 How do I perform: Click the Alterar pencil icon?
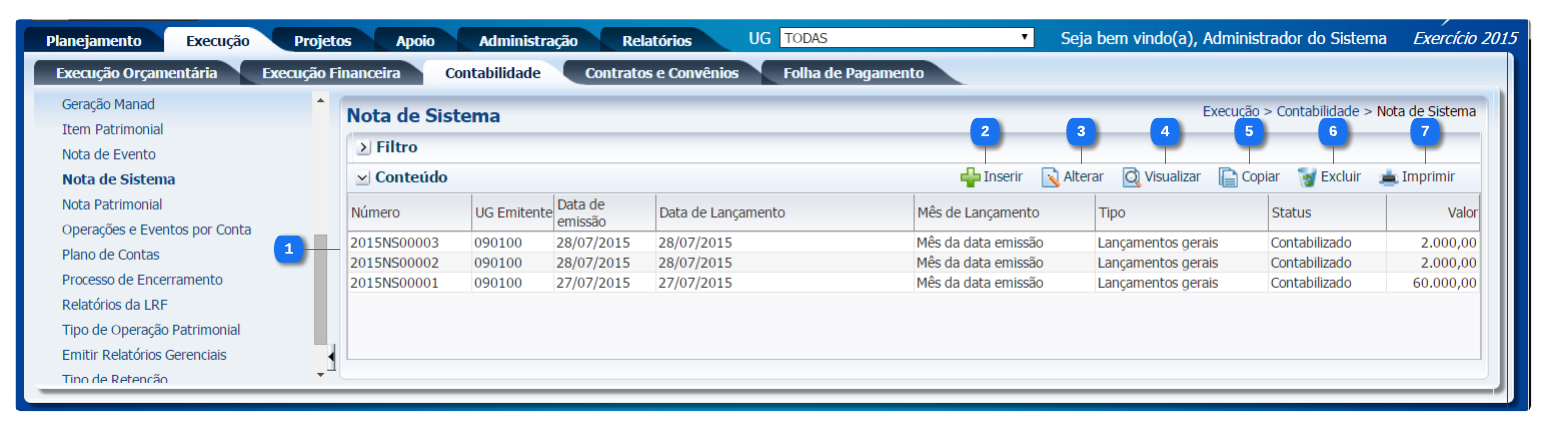pos(1050,177)
